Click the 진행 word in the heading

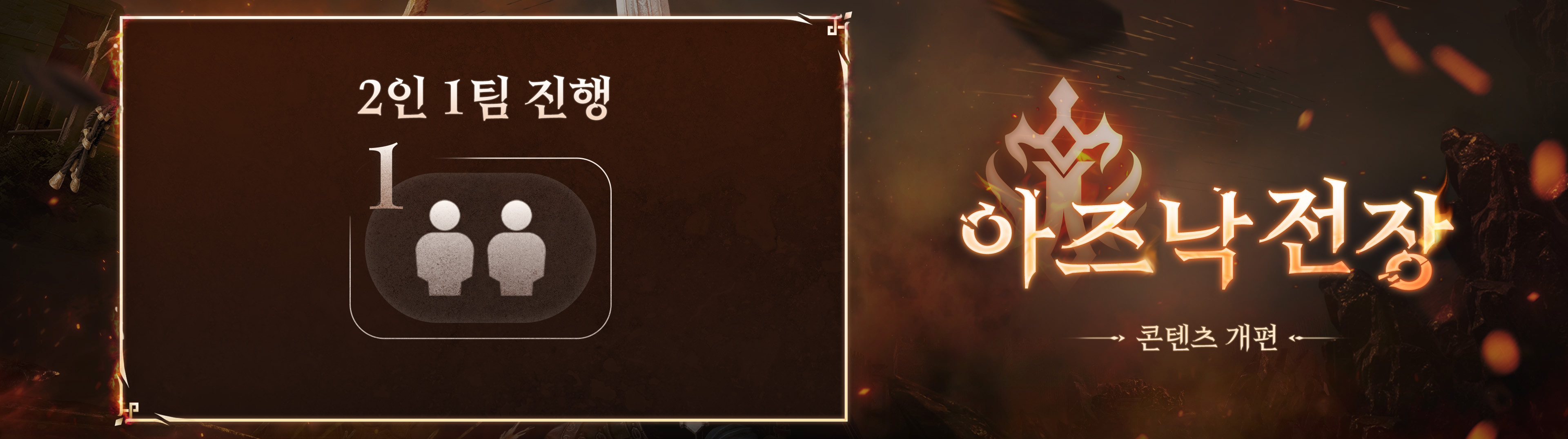[x=567, y=99]
